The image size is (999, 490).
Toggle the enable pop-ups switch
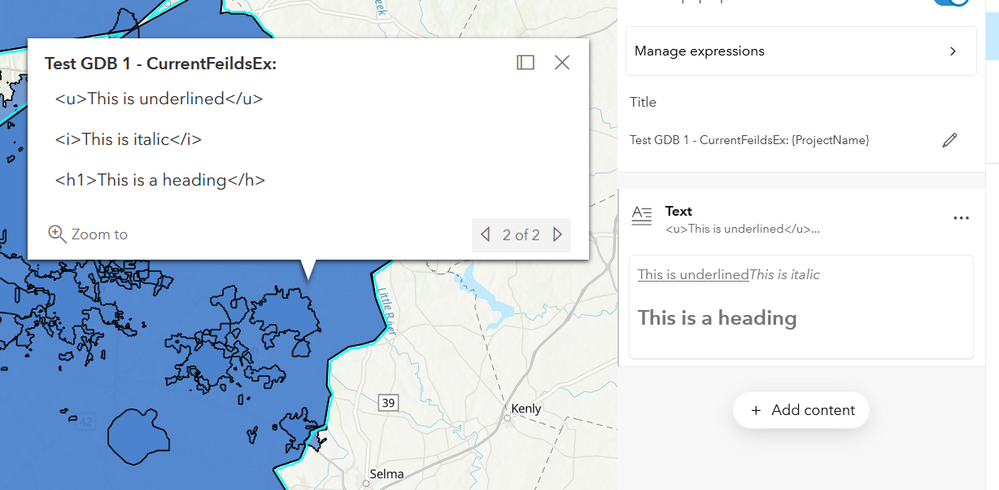(952, 2)
